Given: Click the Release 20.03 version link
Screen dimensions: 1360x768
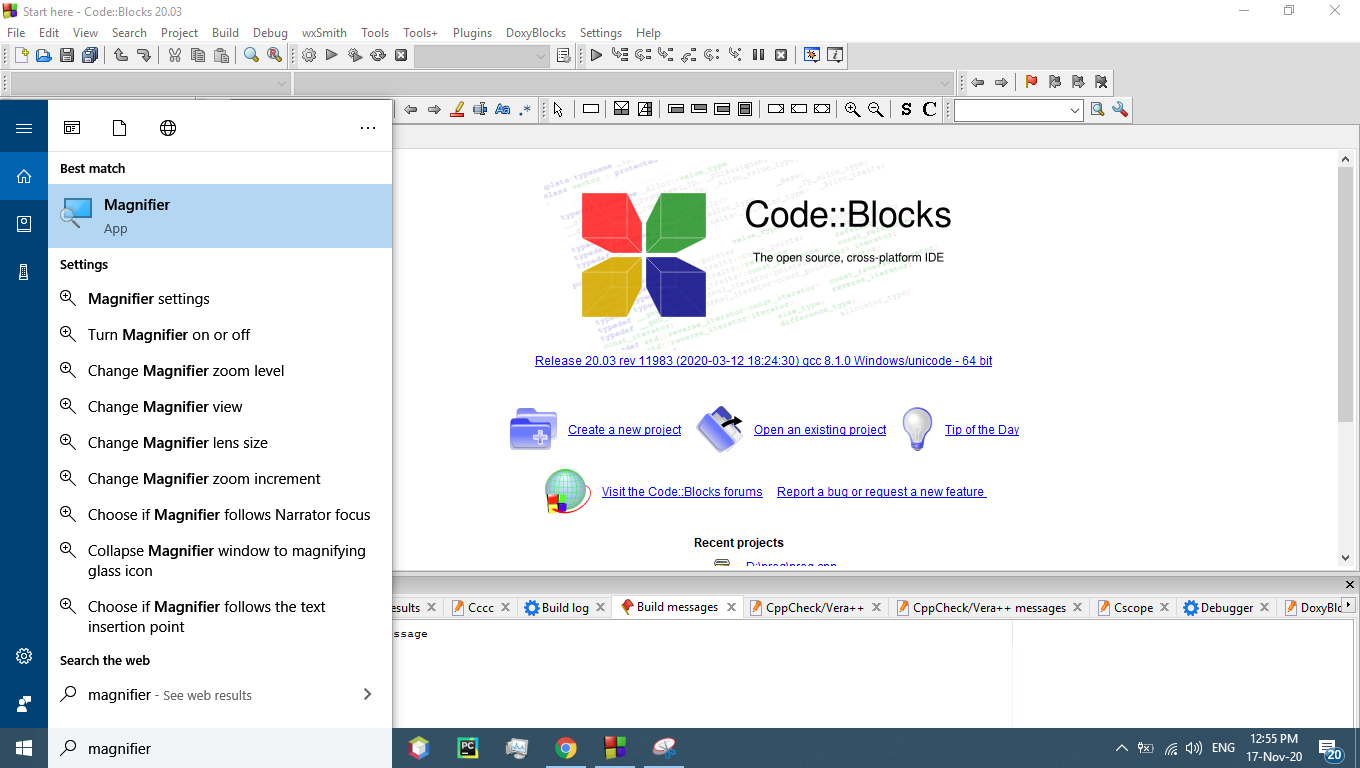Looking at the screenshot, I should [x=764, y=361].
